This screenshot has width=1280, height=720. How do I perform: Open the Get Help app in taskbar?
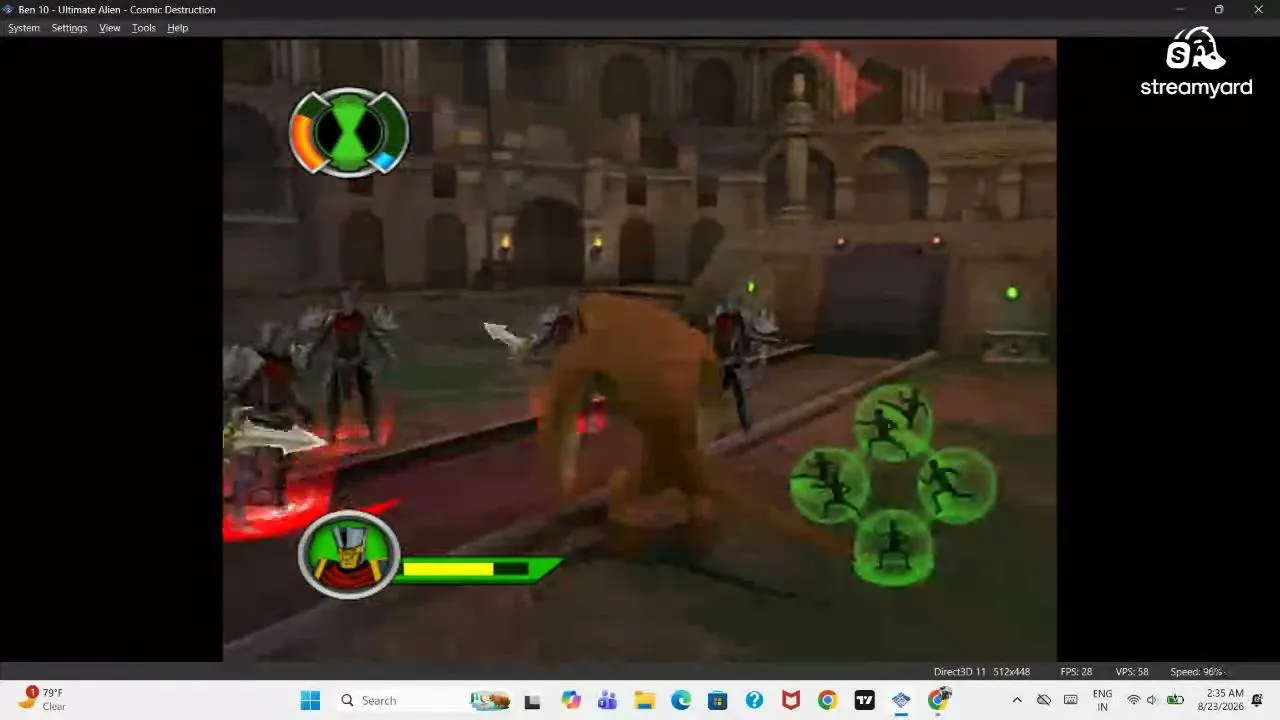coord(754,700)
